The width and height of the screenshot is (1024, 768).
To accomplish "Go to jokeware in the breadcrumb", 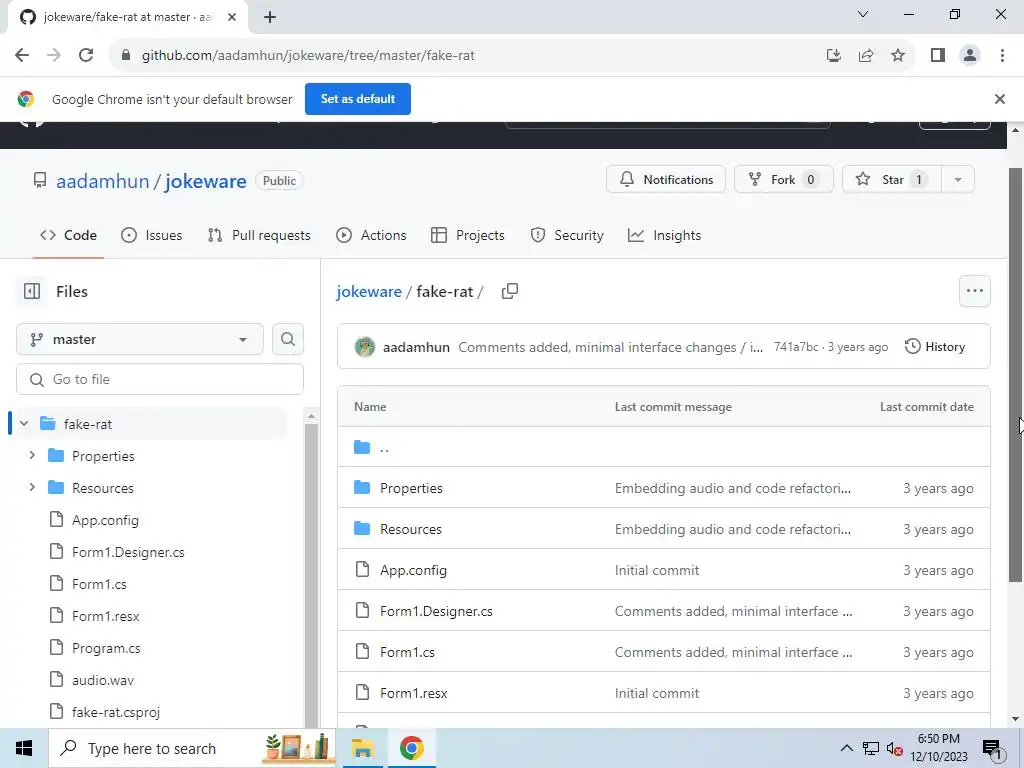I will coord(369,291).
